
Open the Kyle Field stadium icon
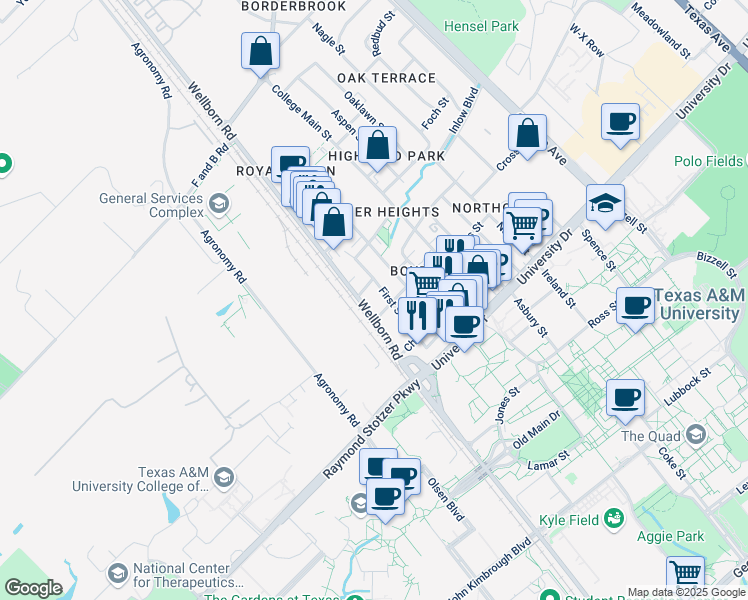tap(614, 519)
